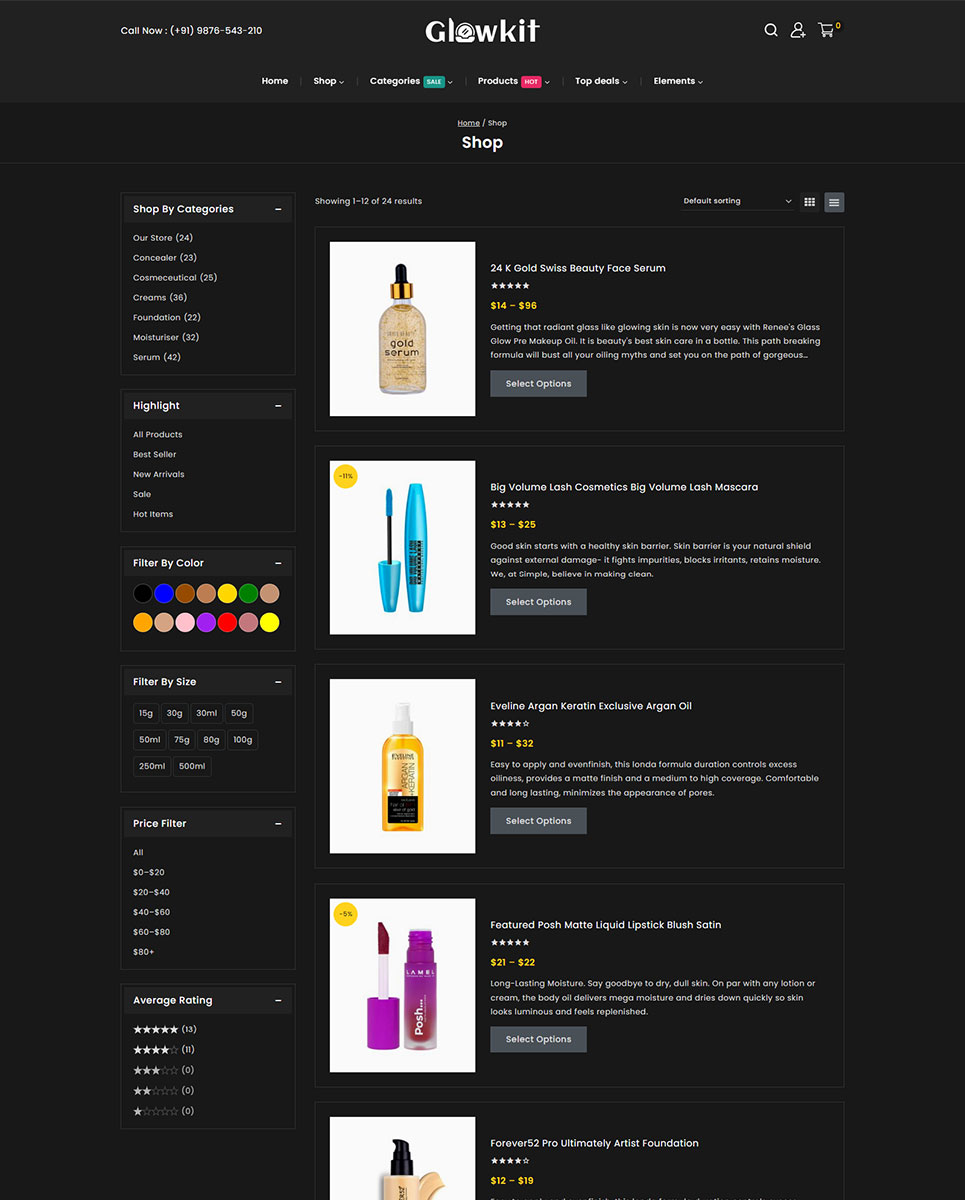
Task: Switch to list view layout
Action: (834, 202)
